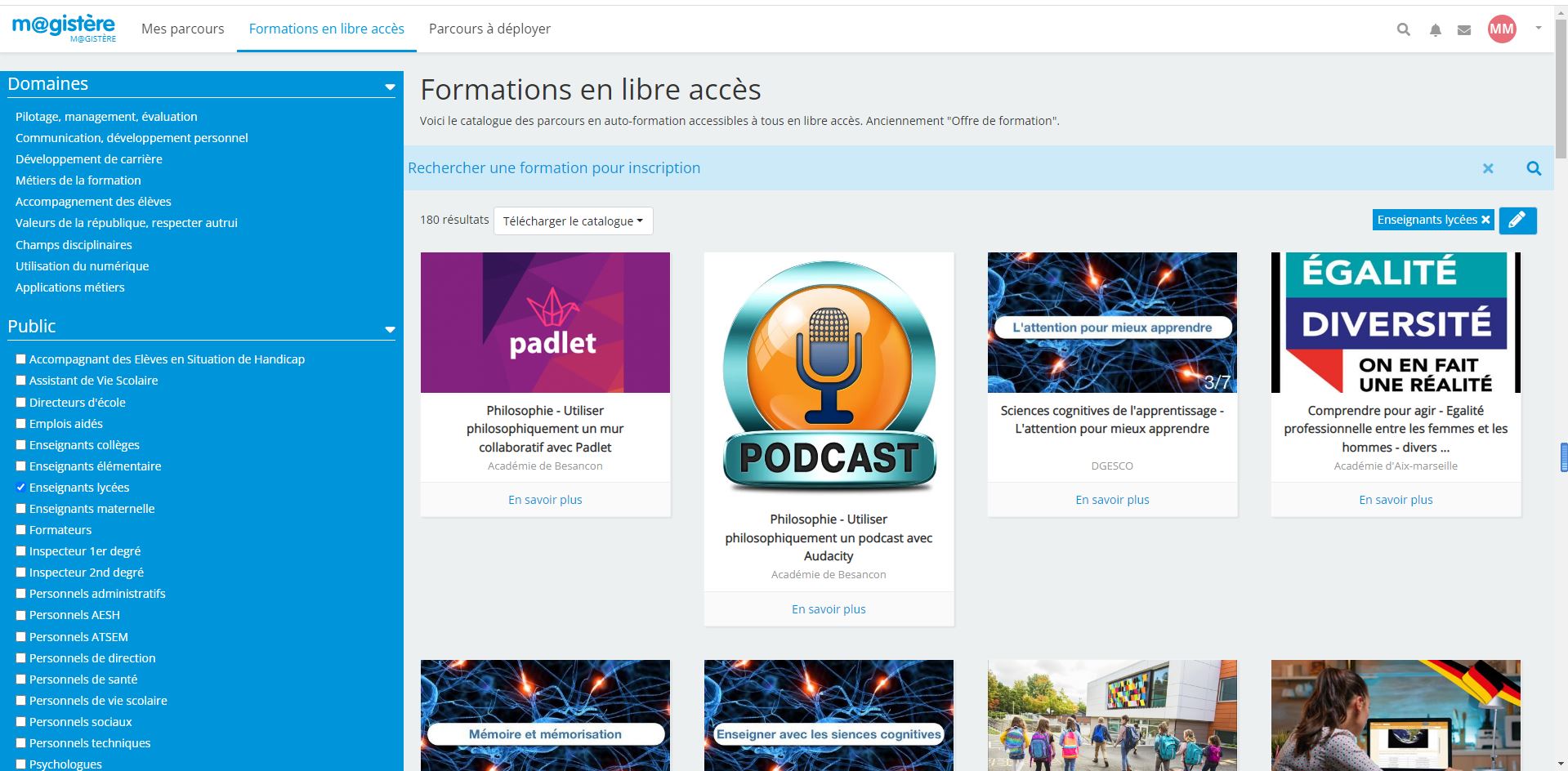Go to Mes parcours tab
1568x771 pixels.
pos(182,29)
